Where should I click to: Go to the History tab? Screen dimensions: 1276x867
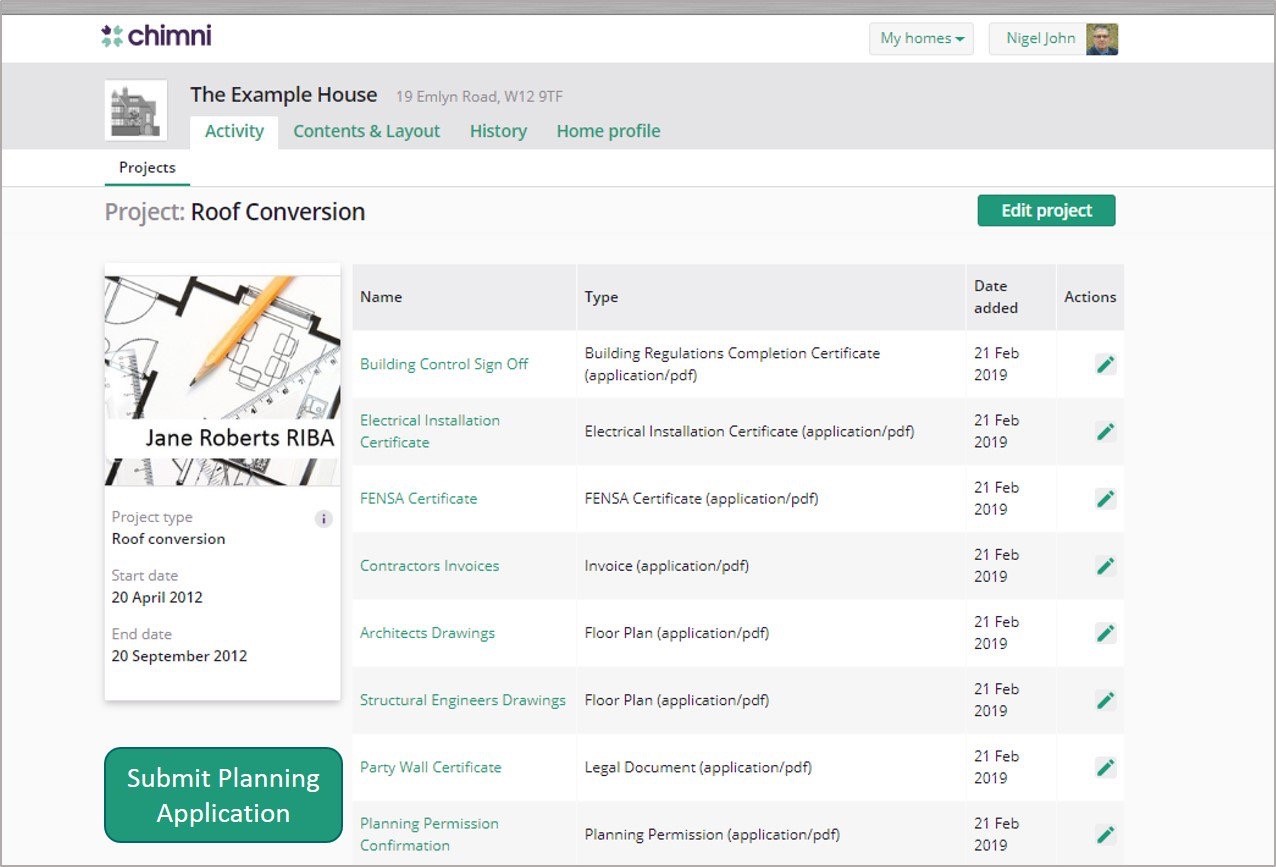[x=498, y=132]
